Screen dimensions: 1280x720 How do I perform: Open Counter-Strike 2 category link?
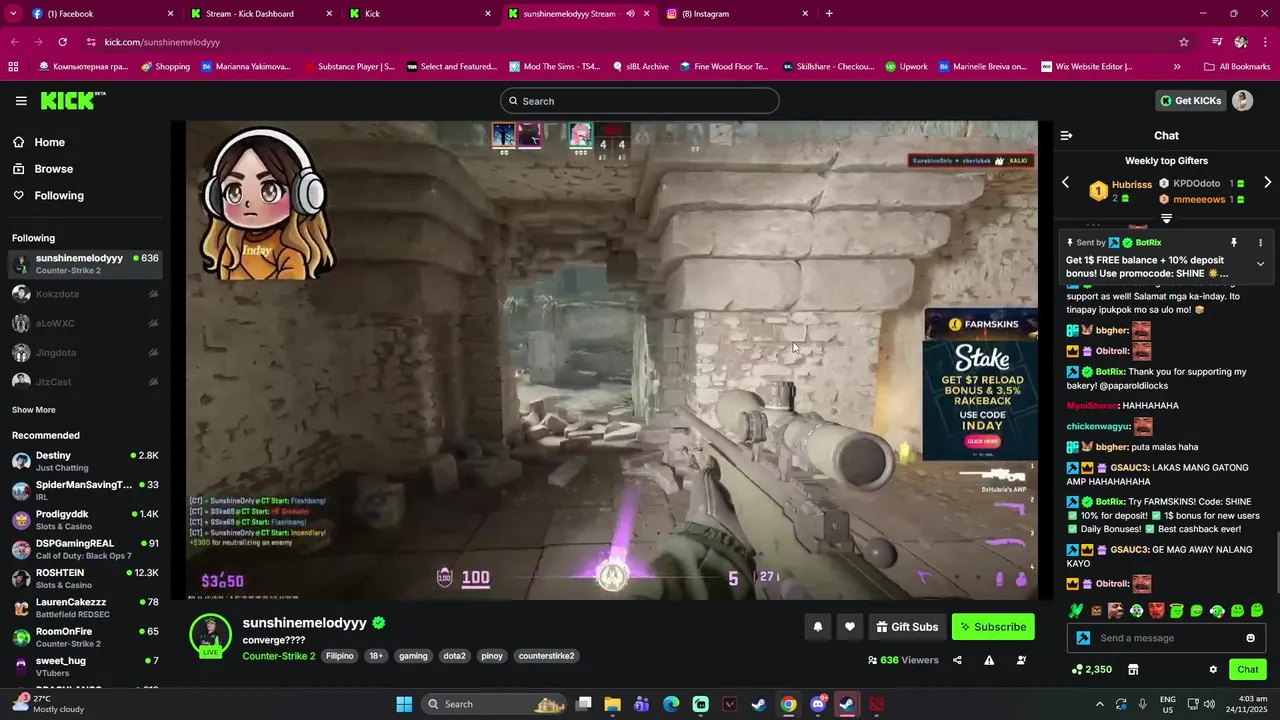click(x=279, y=656)
